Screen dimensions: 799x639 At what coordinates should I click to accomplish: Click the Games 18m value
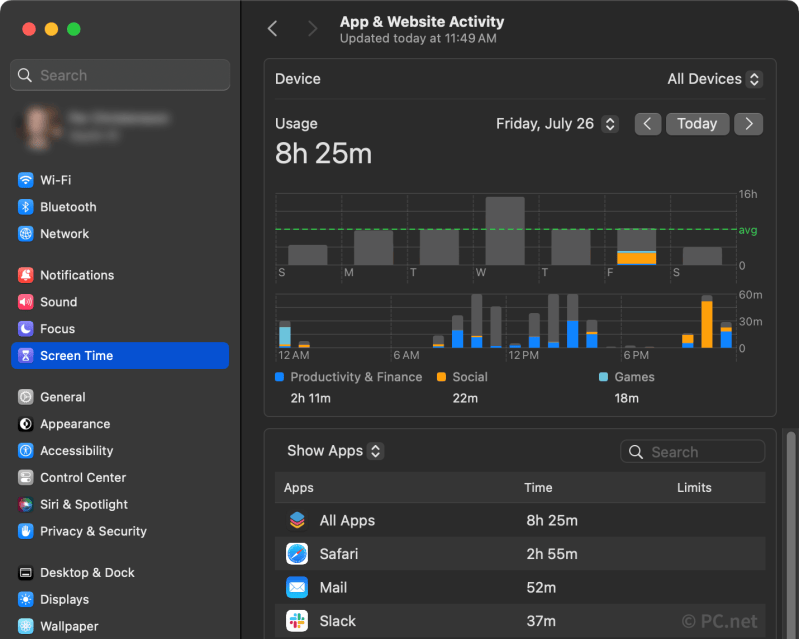pos(626,398)
